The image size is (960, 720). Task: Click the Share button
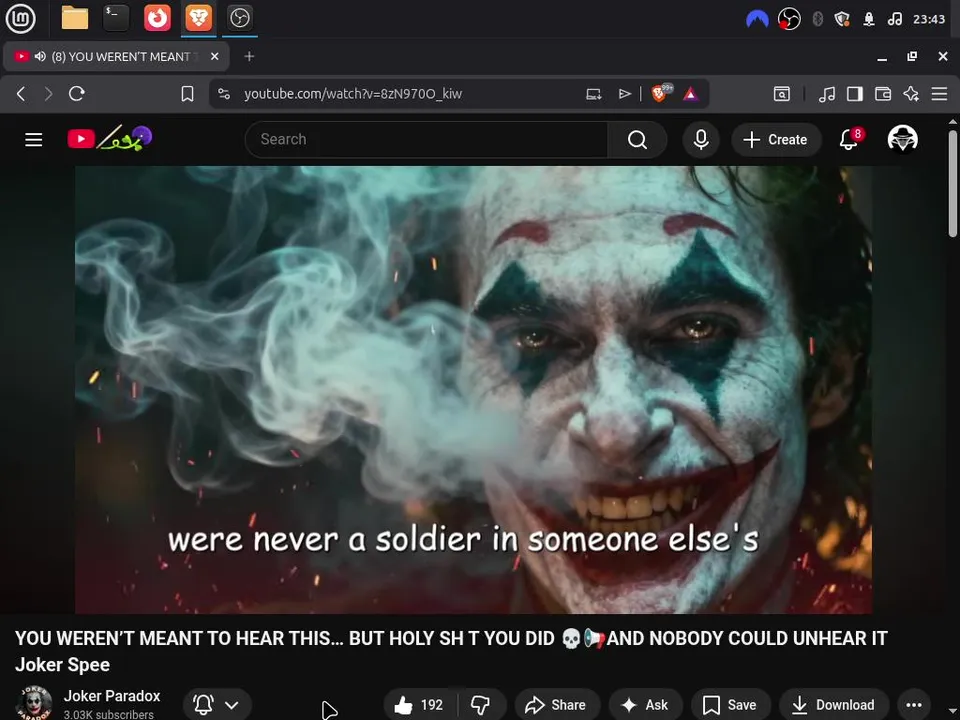click(x=557, y=705)
